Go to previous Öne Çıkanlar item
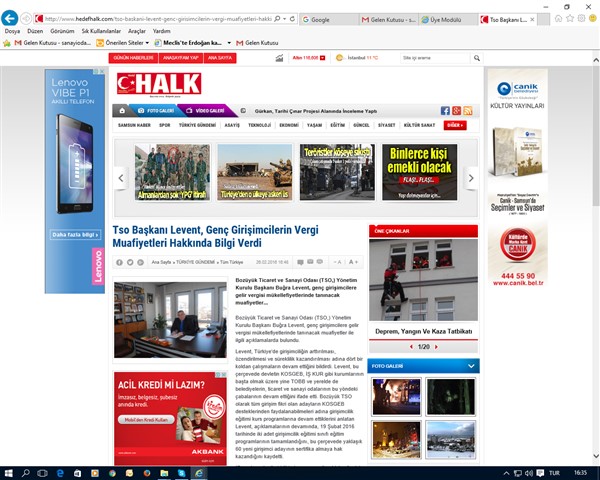600x480 pixels. [x=411, y=347]
